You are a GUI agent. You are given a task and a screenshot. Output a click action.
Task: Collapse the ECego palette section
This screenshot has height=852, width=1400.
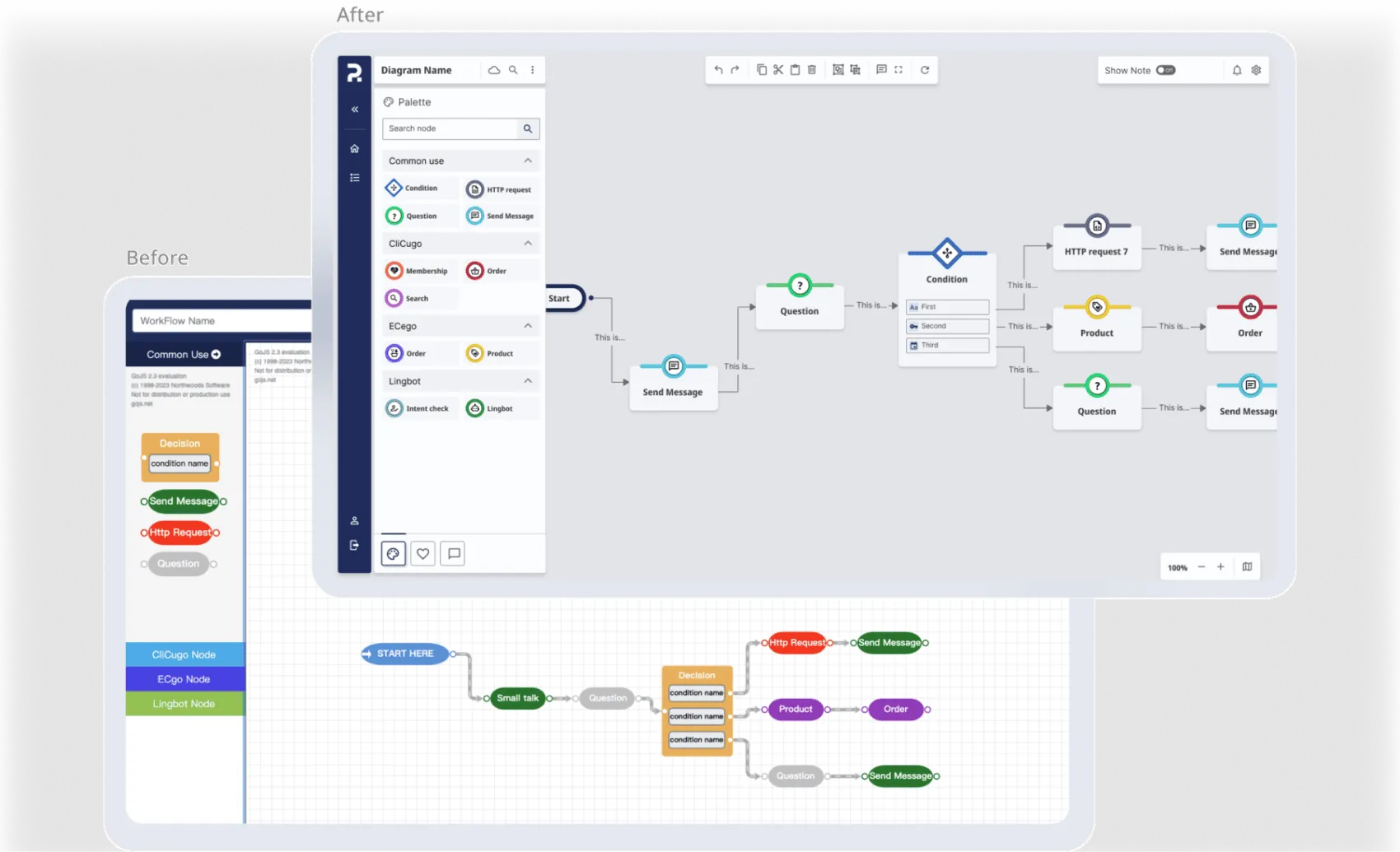(528, 326)
